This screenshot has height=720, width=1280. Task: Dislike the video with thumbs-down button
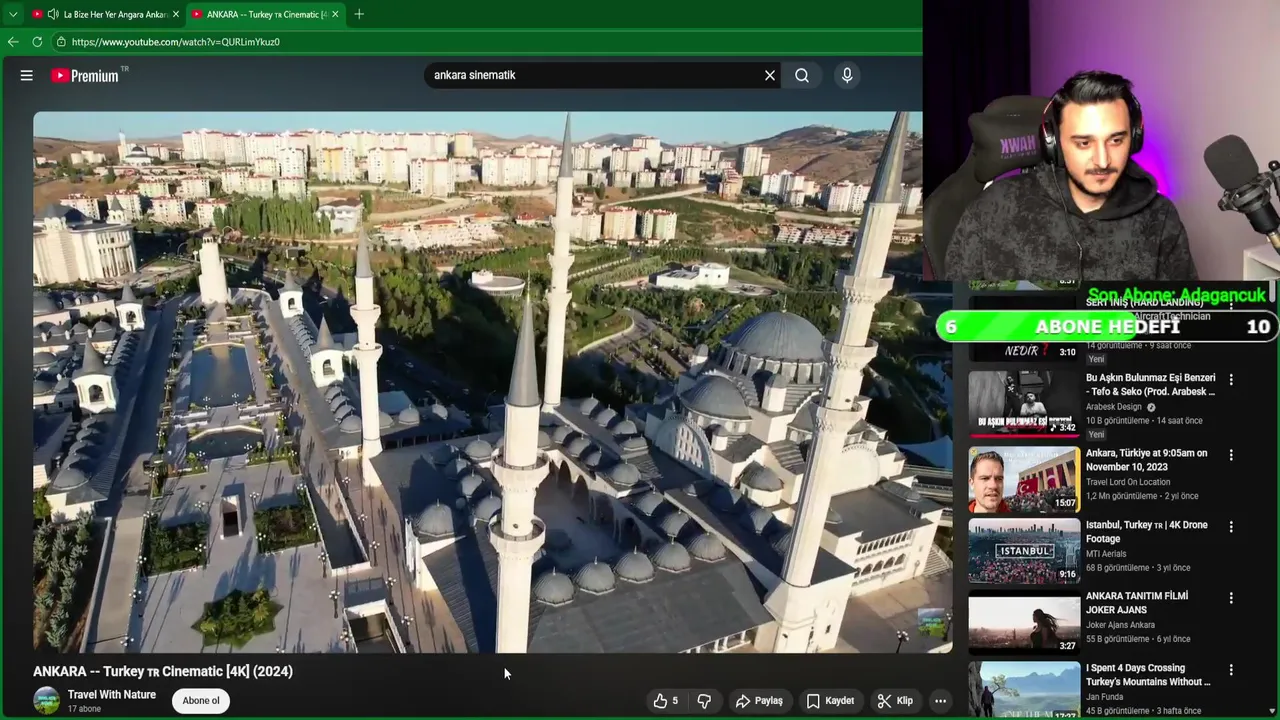[x=704, y=701]
